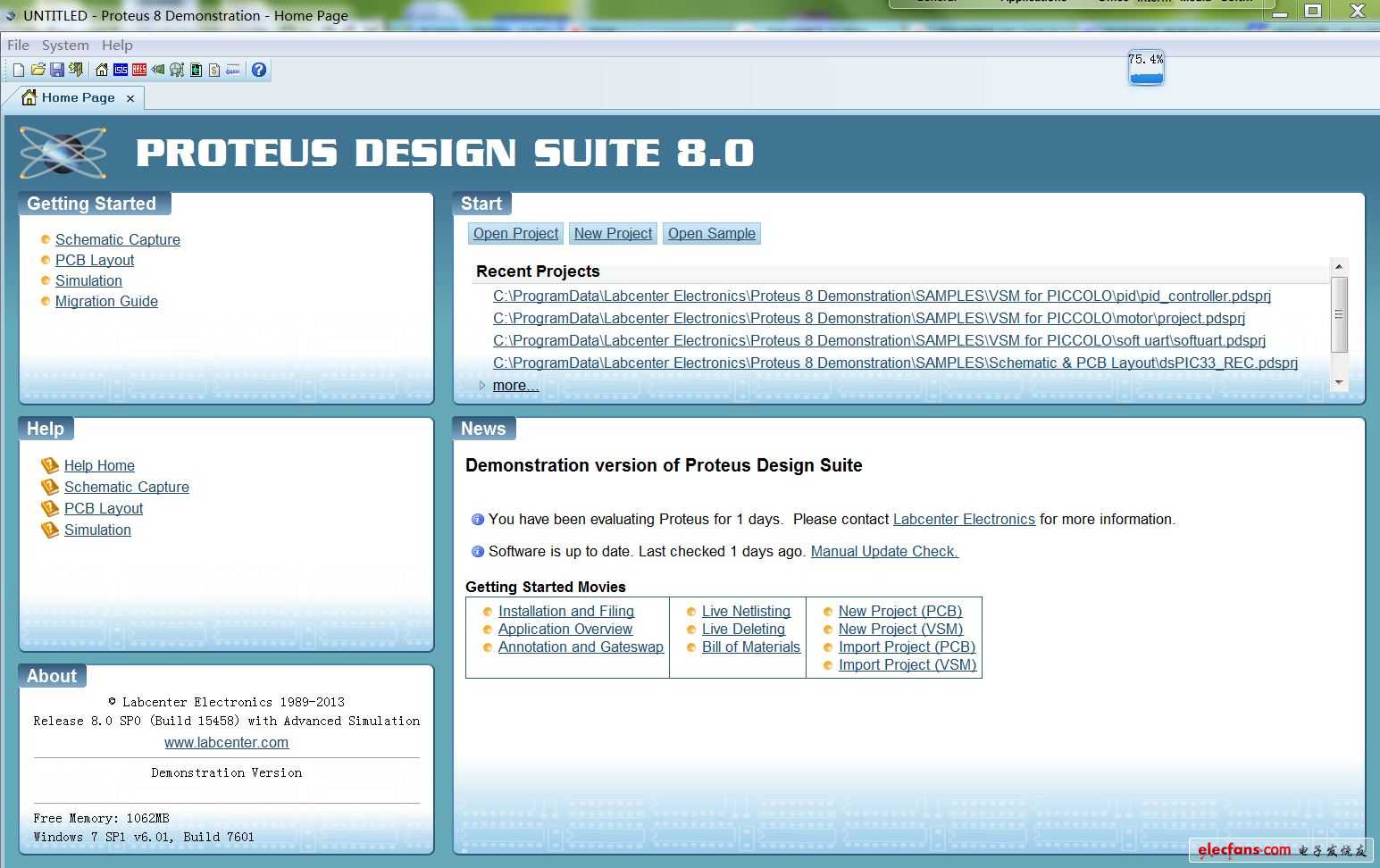This screenshot has width=1380, height=868.
Task: Expand the more... recent projects list
Action: [x=515, y=385]
